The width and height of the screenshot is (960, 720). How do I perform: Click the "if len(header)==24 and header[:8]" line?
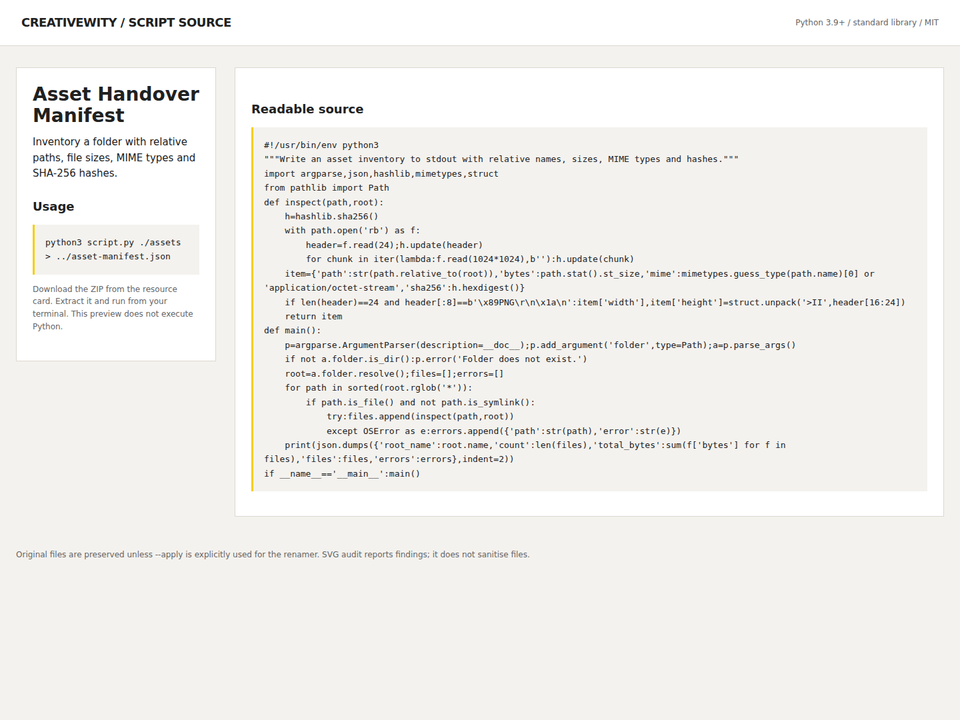click(594, 302)
